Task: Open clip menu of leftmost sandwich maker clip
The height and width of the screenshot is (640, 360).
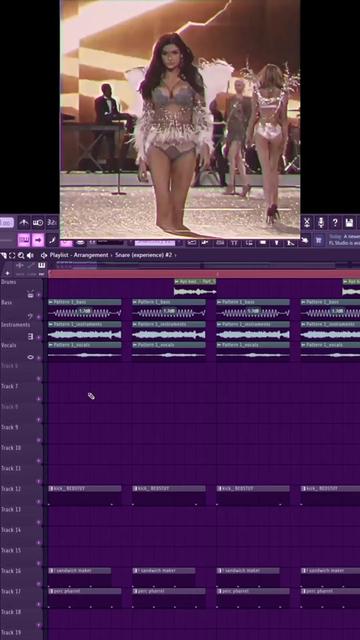Action: coord(51,571)
